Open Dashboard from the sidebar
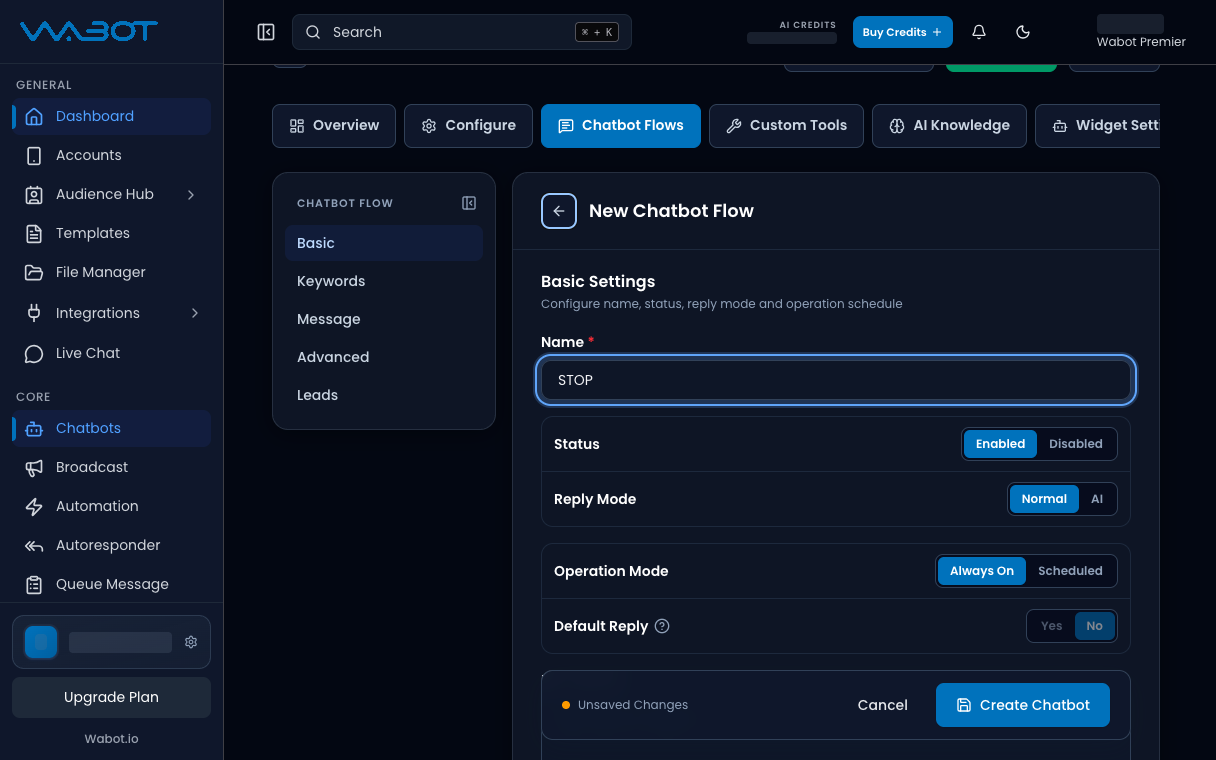1216x760 pixels. click(x=111, y=116)
